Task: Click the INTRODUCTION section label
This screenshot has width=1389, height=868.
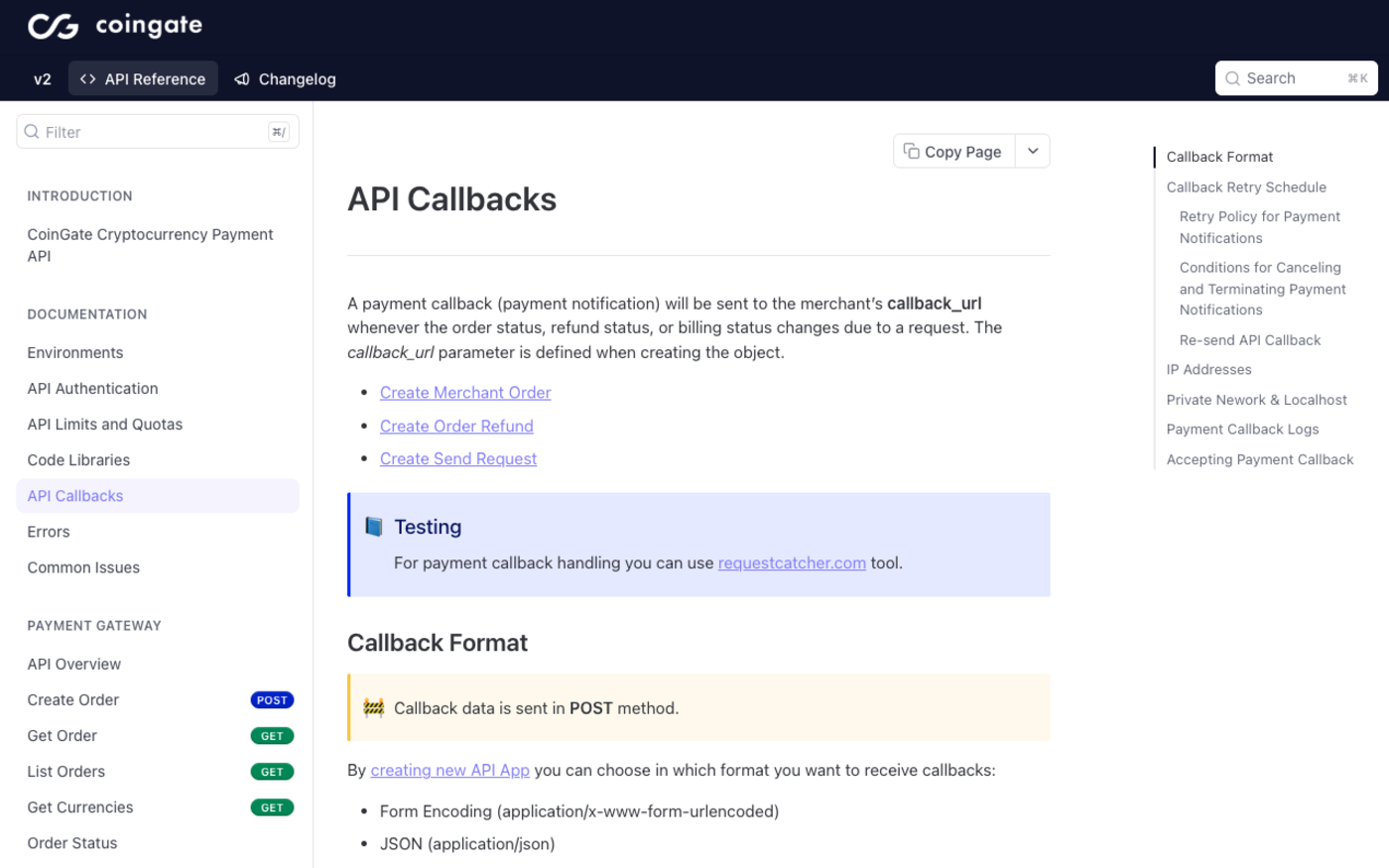Action: (80, 196)
